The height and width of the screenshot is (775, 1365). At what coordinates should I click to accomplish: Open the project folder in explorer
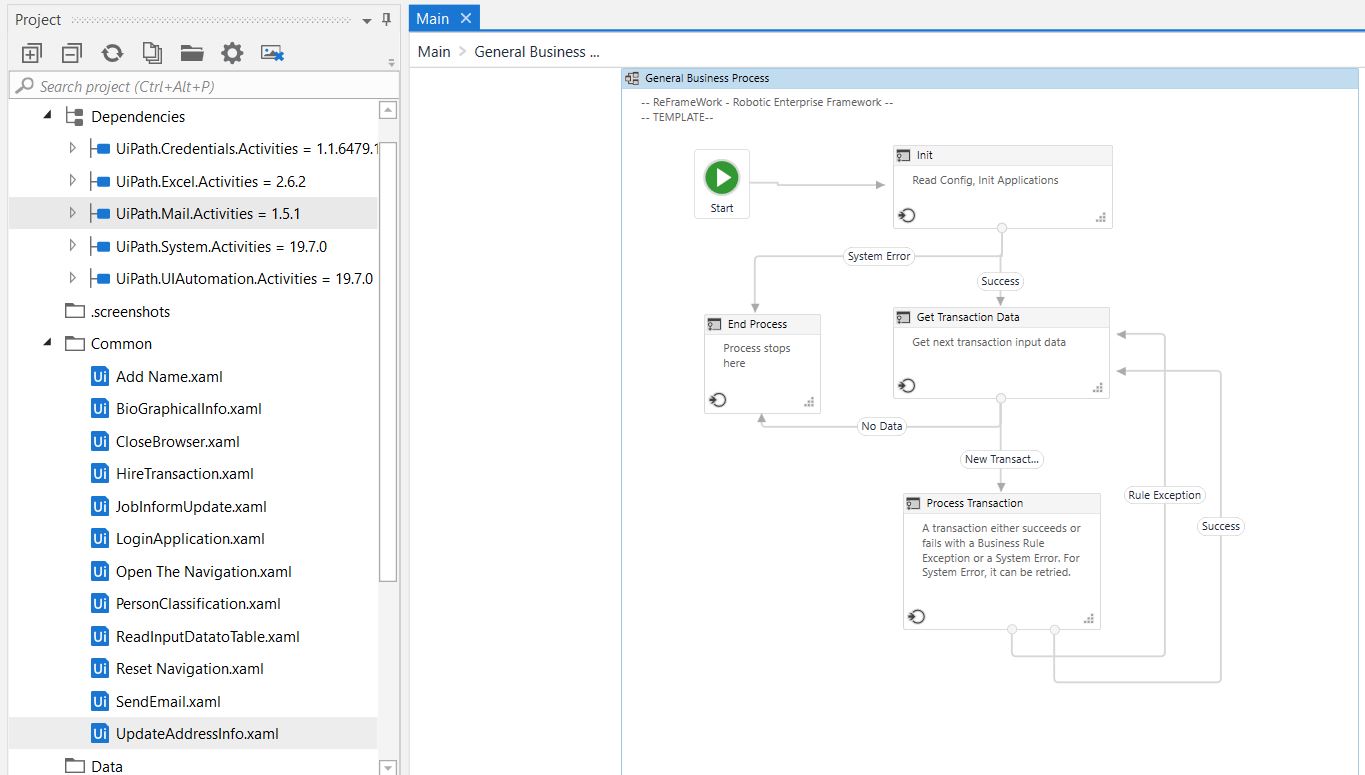coord(192,53)
